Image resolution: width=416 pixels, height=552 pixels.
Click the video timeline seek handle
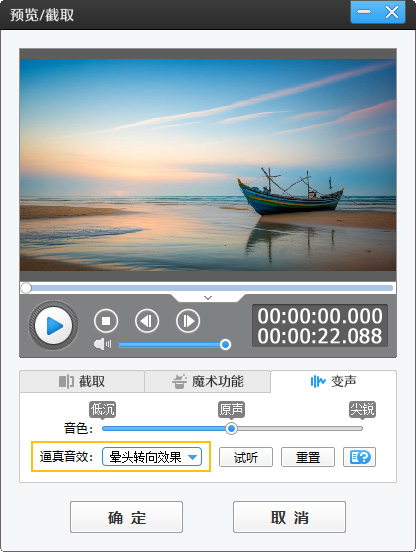pos(26,288)
